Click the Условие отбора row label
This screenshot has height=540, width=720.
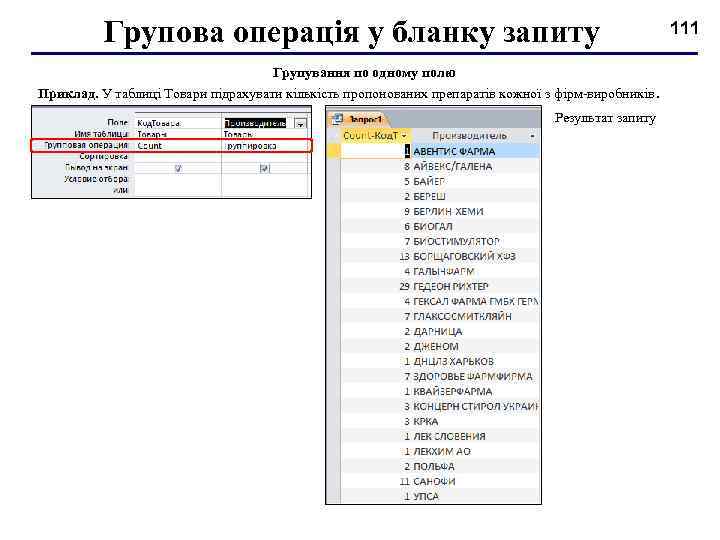[96, 179]
